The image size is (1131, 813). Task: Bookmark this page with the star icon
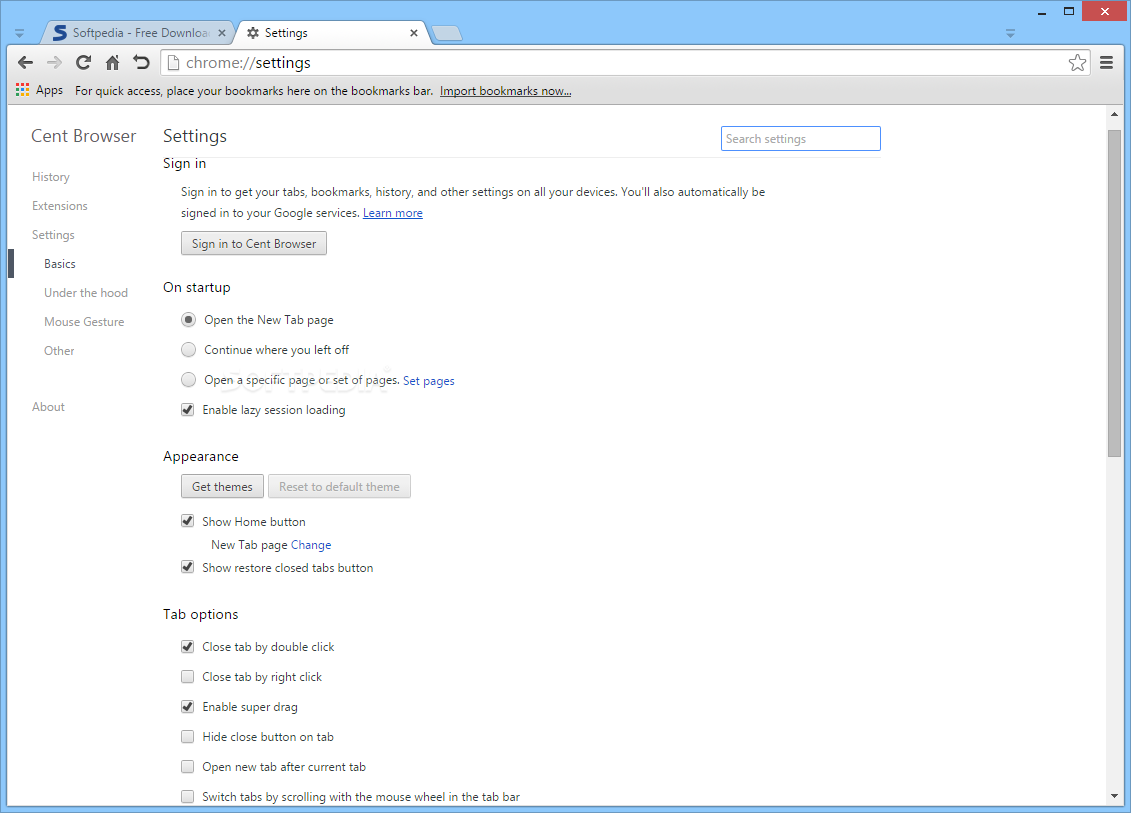[x=1078, y=63]
